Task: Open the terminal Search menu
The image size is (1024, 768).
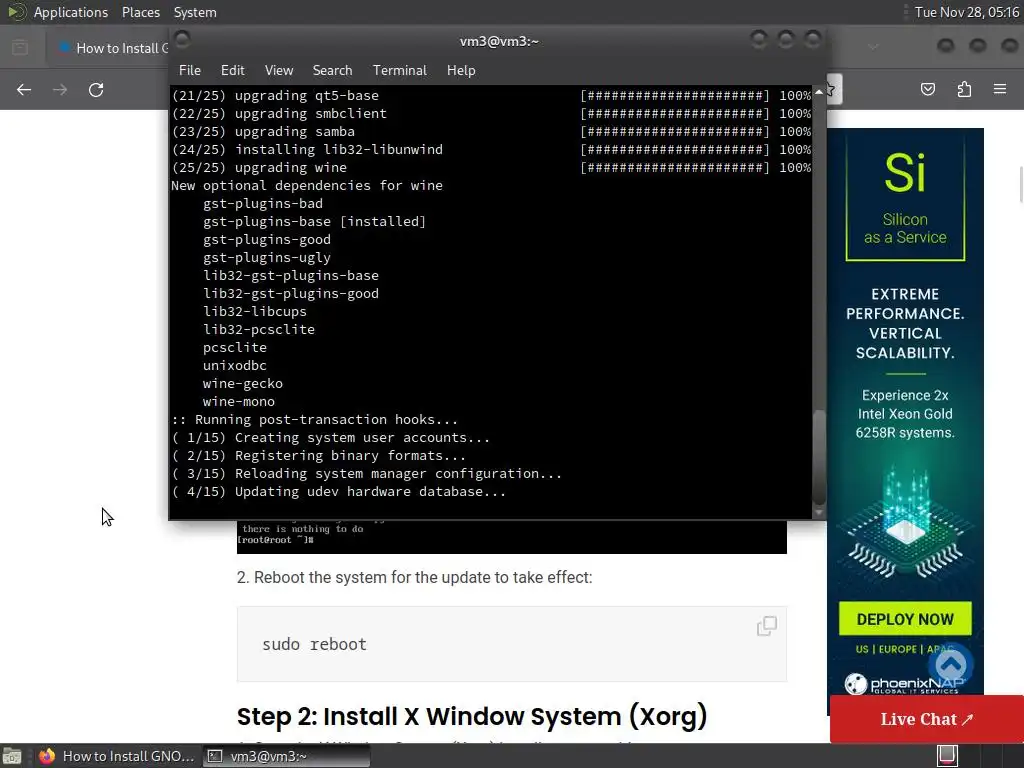Action: 332,70
